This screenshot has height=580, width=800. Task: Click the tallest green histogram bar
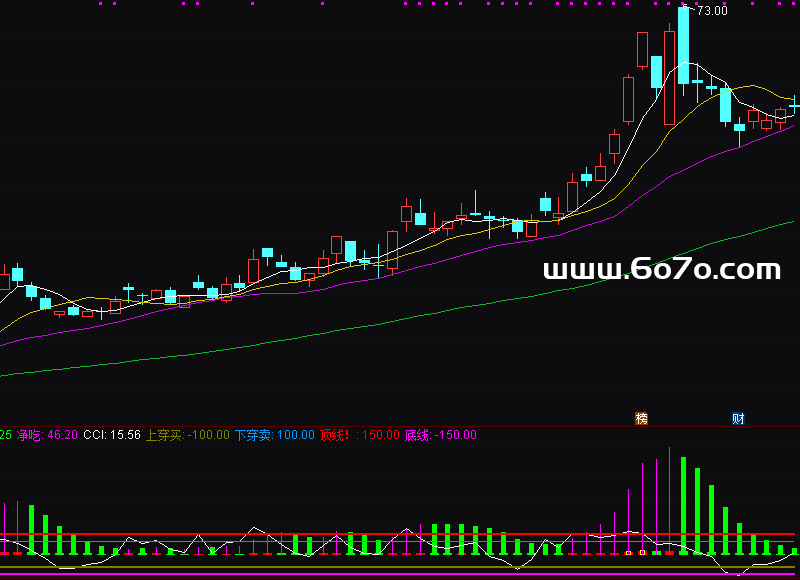[683, 505]
